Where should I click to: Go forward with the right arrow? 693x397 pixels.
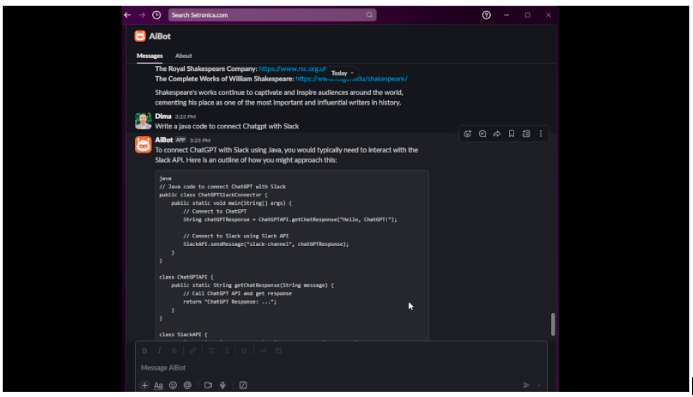coord(142,15)
